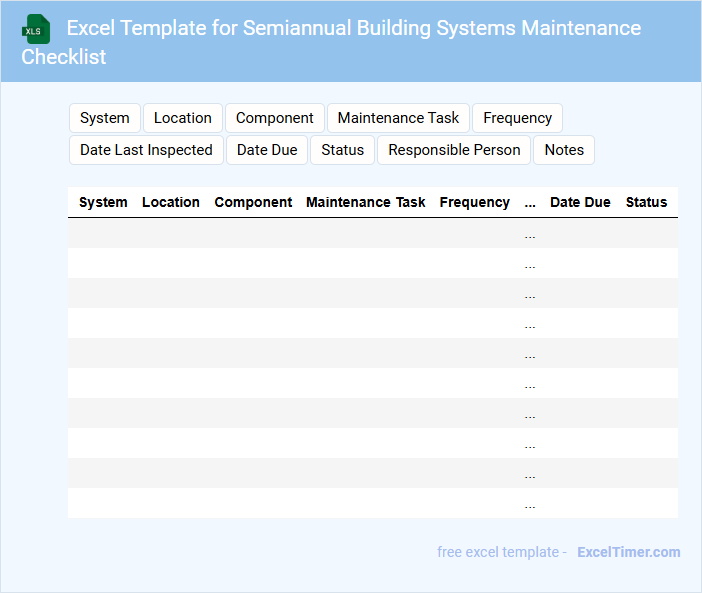Screen dimensions: 702x593
Task: Select the Date Last Inspected tag
Action: tap(146, 150)
